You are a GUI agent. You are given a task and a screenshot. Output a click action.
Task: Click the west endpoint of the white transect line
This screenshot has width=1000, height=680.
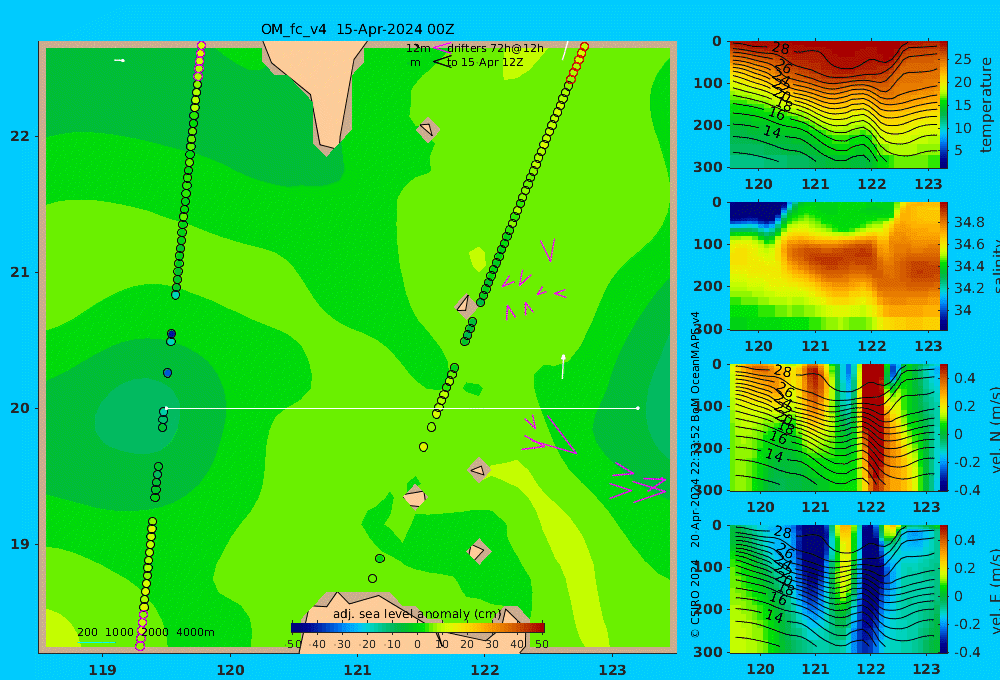coord(166,408)
